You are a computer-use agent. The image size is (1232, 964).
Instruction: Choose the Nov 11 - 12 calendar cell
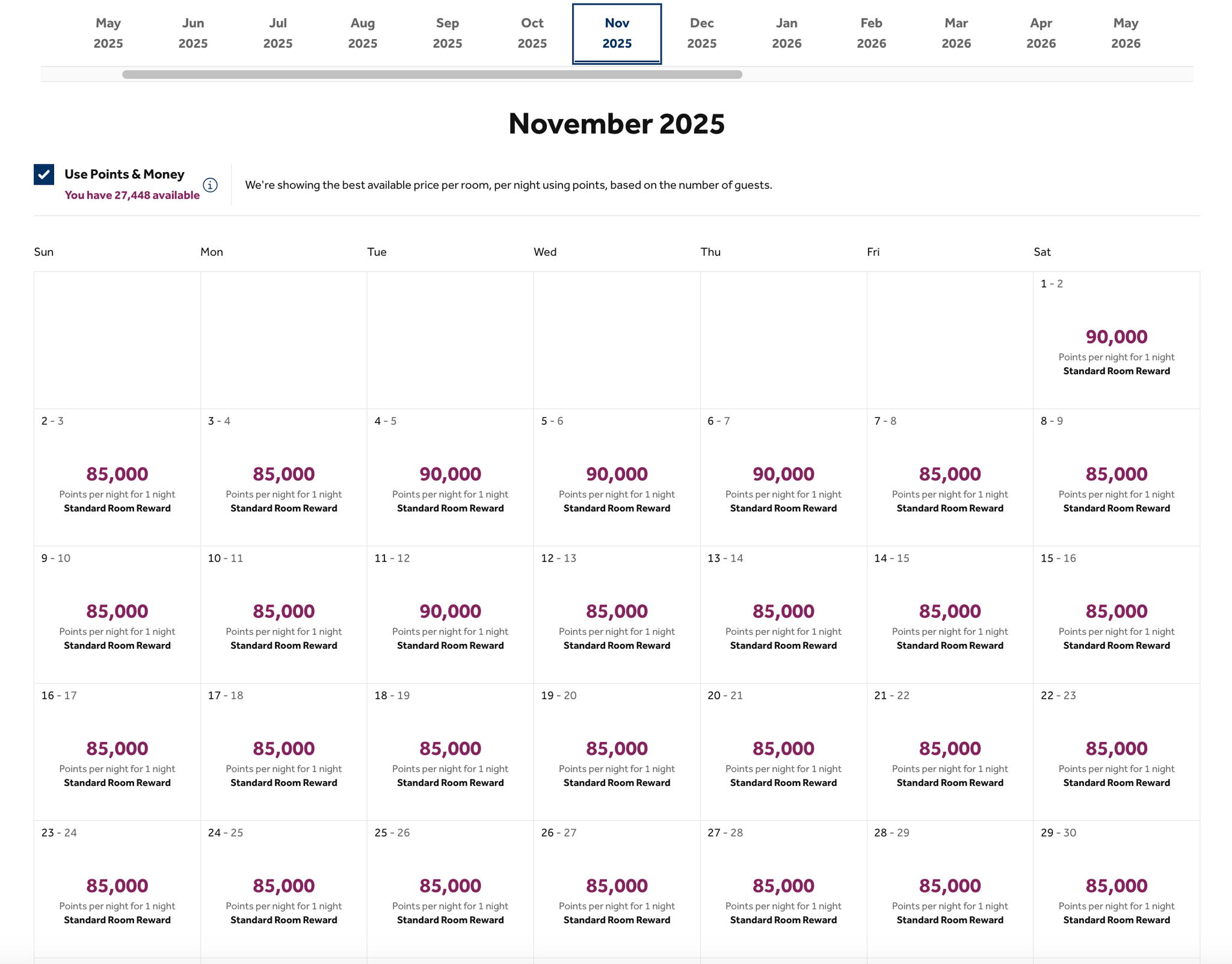[x=450, y=614]
